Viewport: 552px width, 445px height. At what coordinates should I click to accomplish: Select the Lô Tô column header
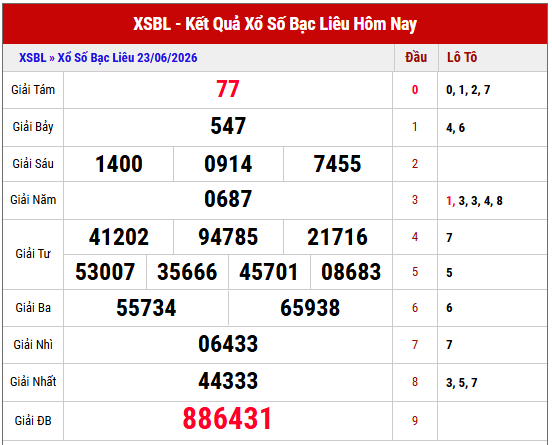coord(462,57)
